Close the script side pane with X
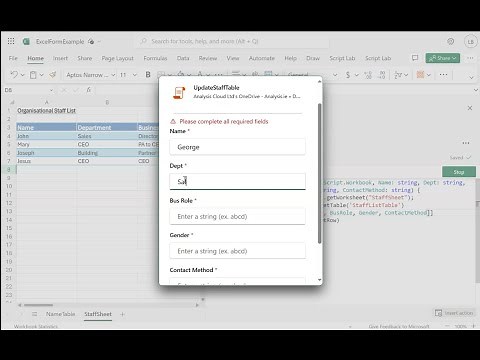 (x=470, y=108)
